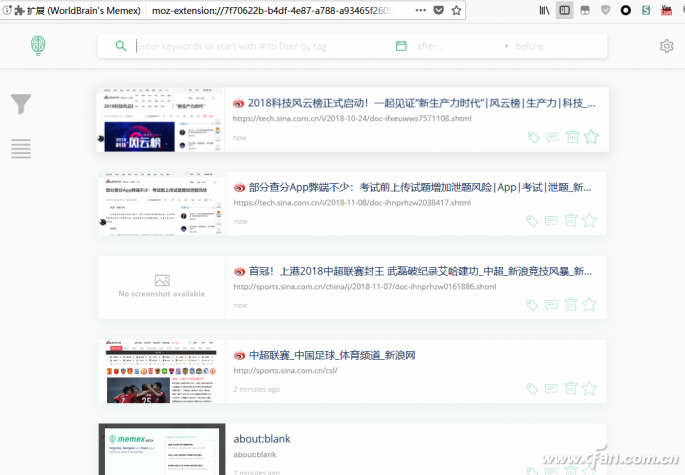Focus the keyword search input field

tap(260, 46)
